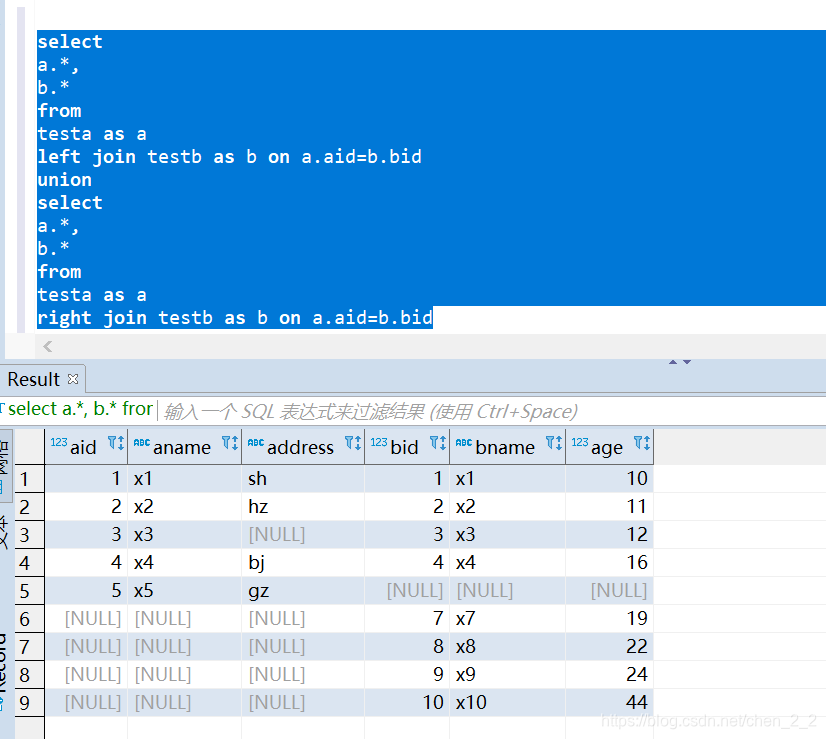The image size is (826, 739).
Task: Click the NULL address cell in row 3
Action: coord(303,535)
